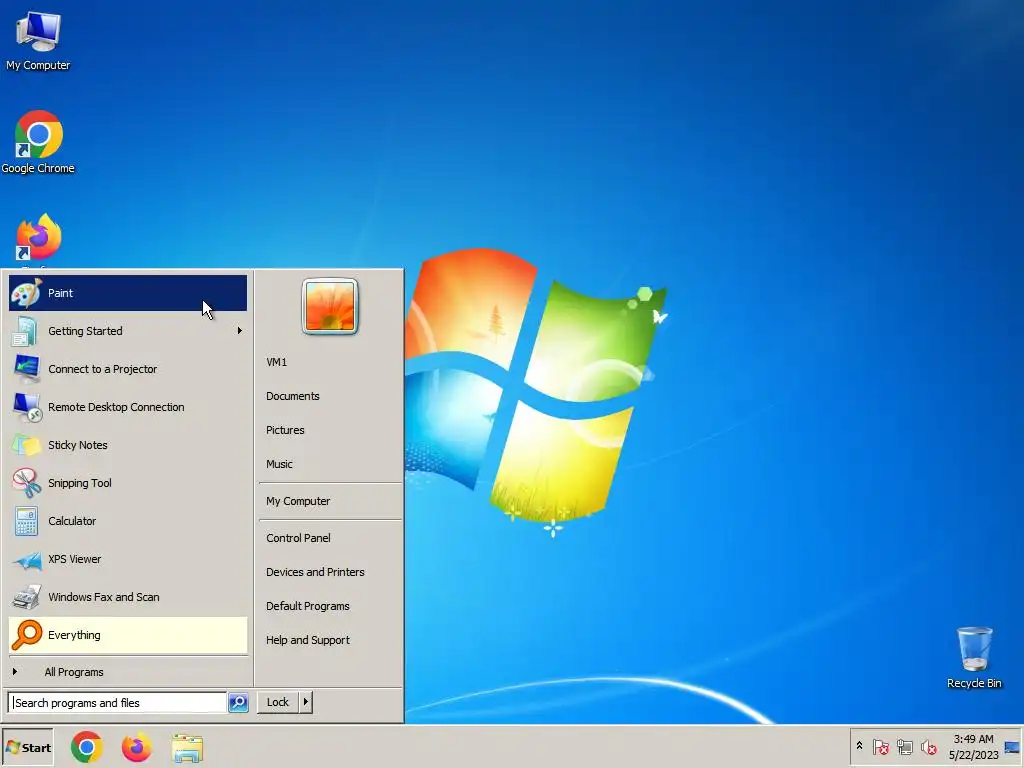The image size is (1024, 768).
Task: Click the Sticky Notes icon
Action: [26, 445]
